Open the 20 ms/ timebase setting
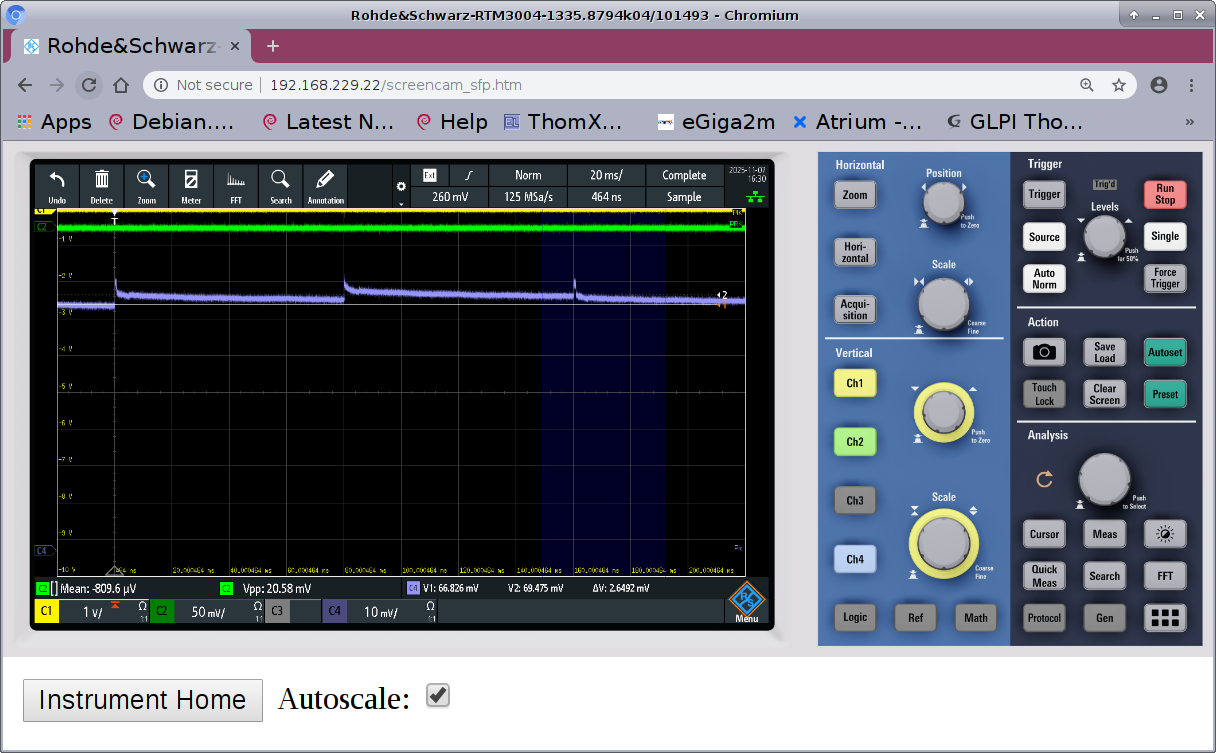The width and height of the screenshot is (1216, 753). (x=606, y=175)
